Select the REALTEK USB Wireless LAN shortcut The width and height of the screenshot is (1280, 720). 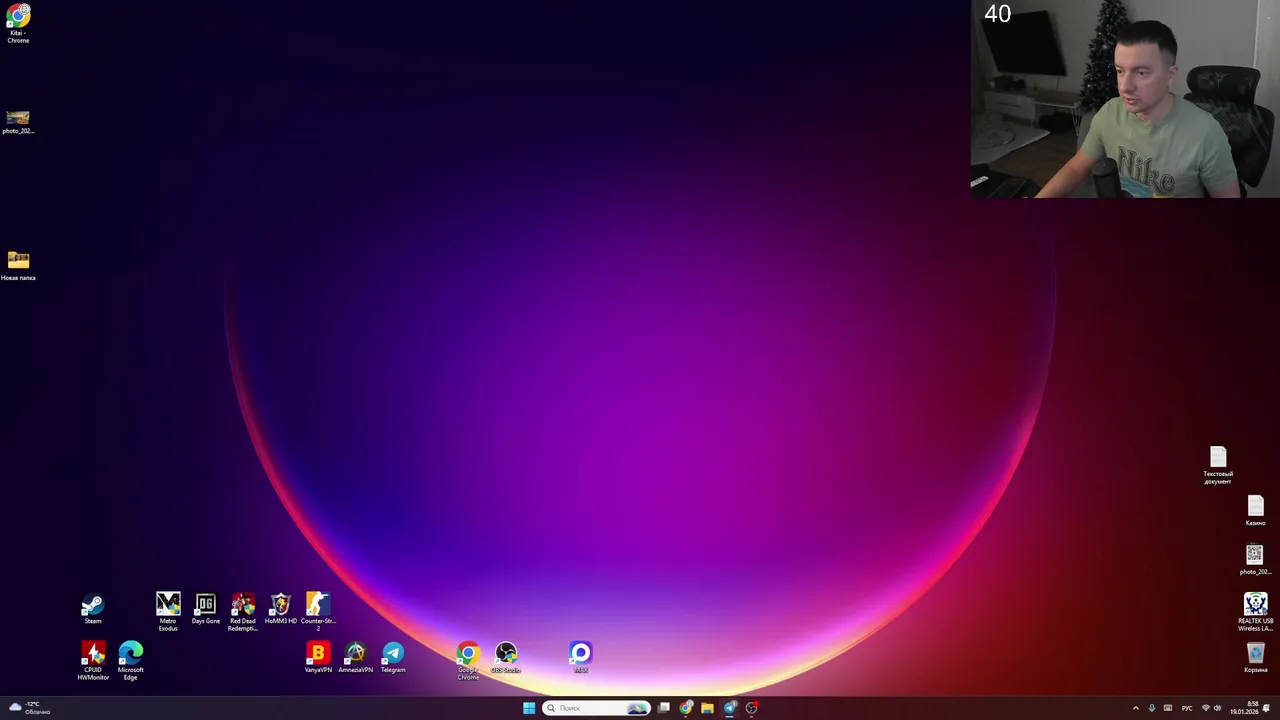tap(1256, 612)
